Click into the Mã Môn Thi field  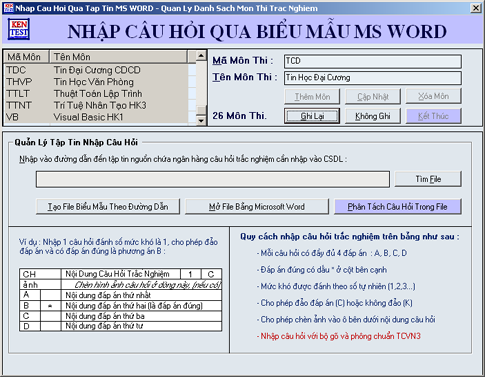pyautogui.click(x=373, y=61)
